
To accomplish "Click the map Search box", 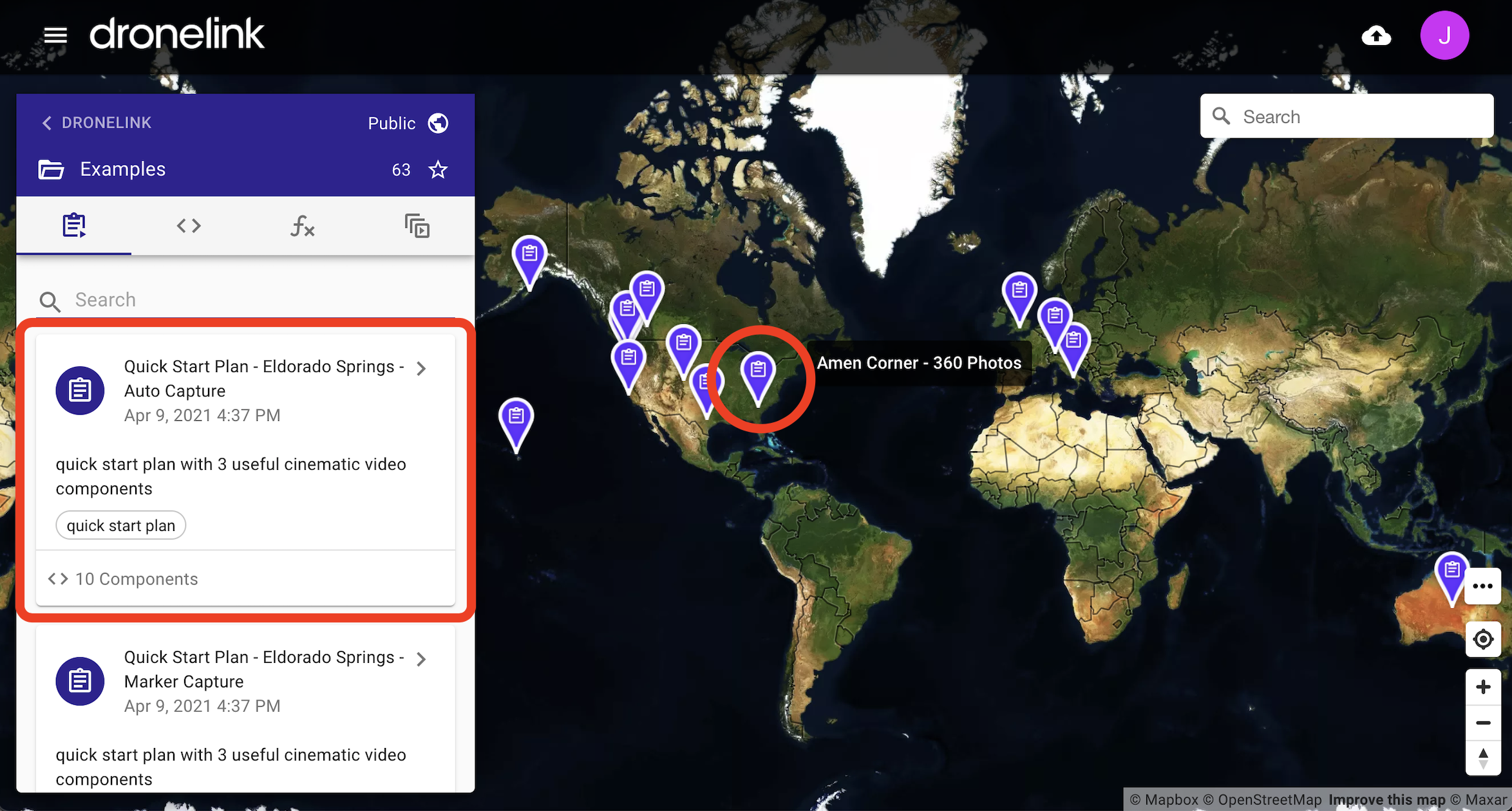I will [x=1347, y=117].
